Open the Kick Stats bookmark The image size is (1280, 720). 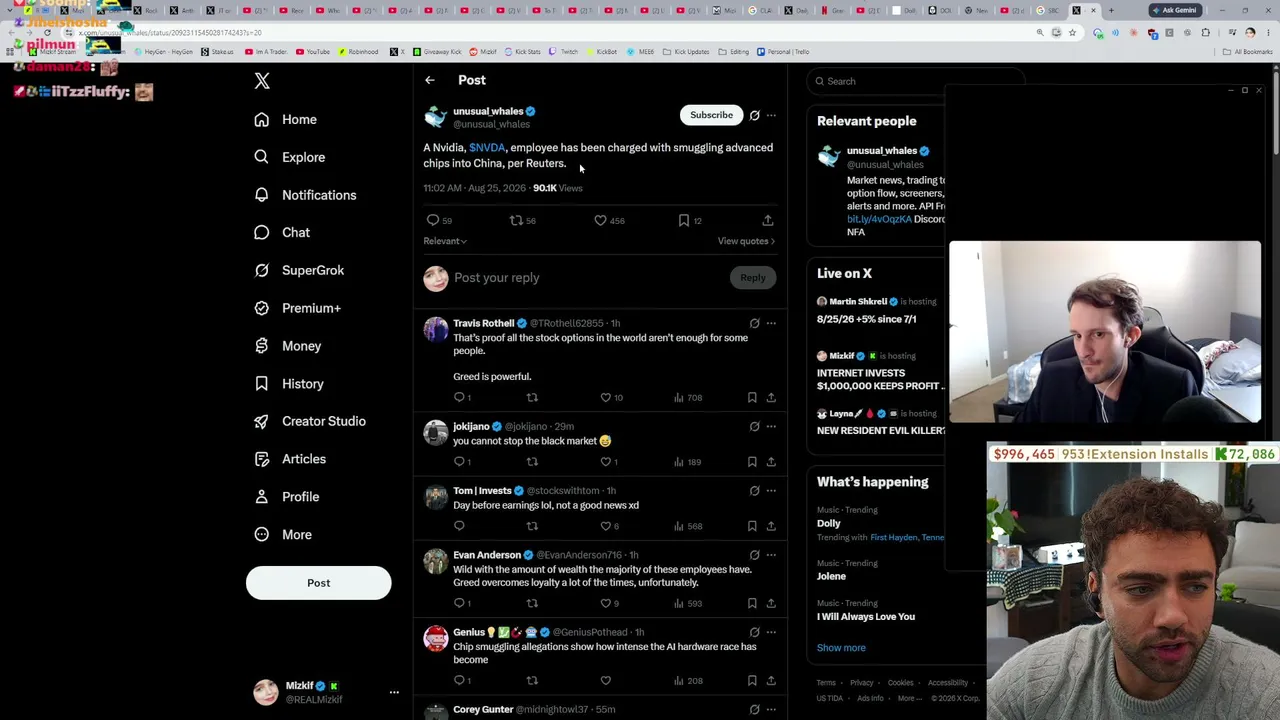click(523, 52)
